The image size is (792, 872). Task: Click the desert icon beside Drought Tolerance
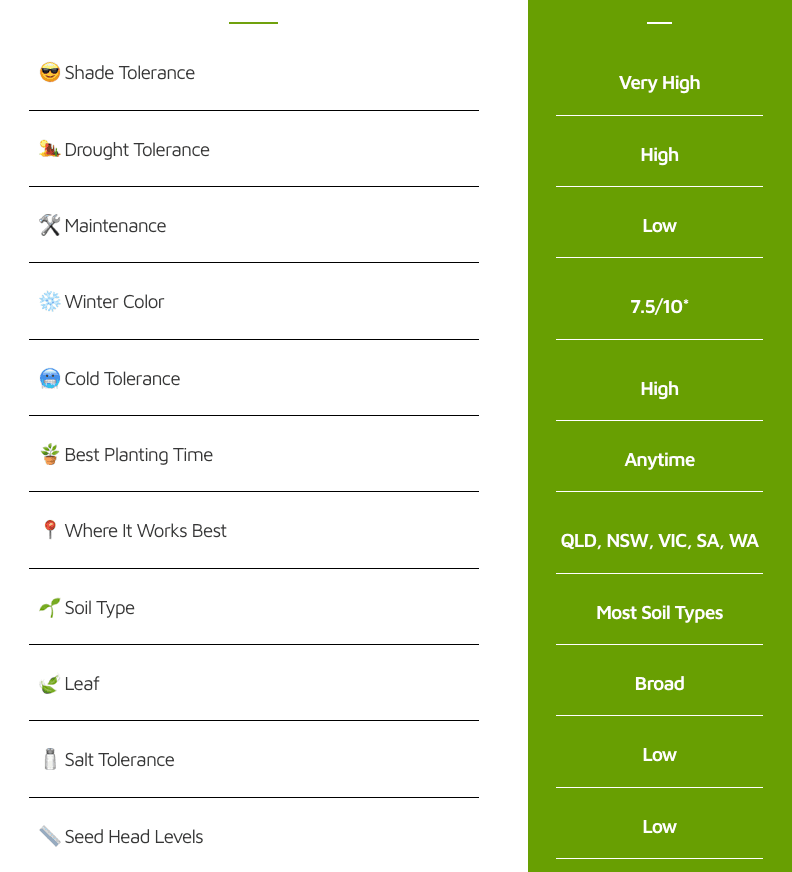coord(49,150)
